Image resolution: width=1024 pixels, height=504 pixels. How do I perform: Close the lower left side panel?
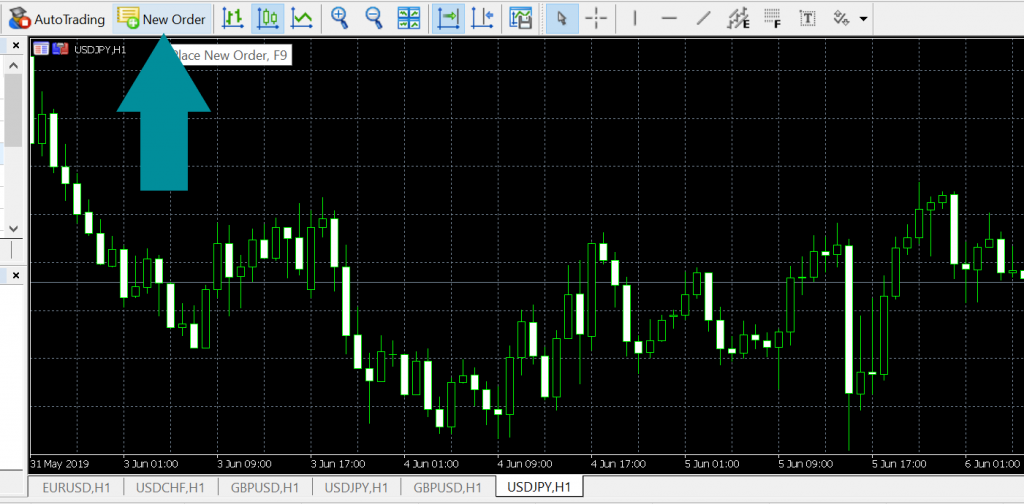[16, 276]
